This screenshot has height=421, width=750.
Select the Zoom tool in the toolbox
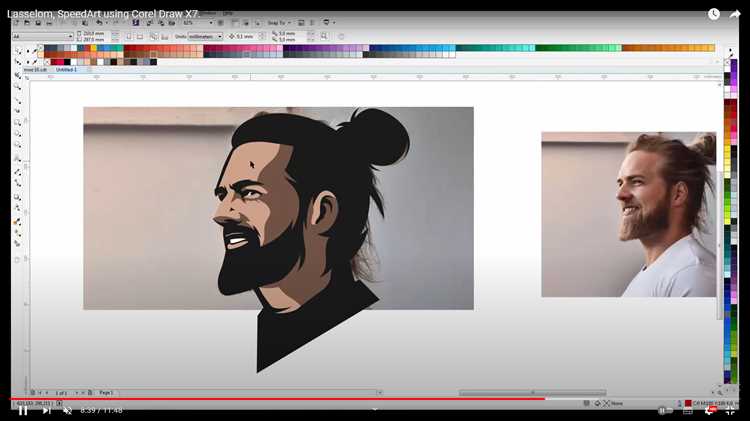[x=18, y=87]
